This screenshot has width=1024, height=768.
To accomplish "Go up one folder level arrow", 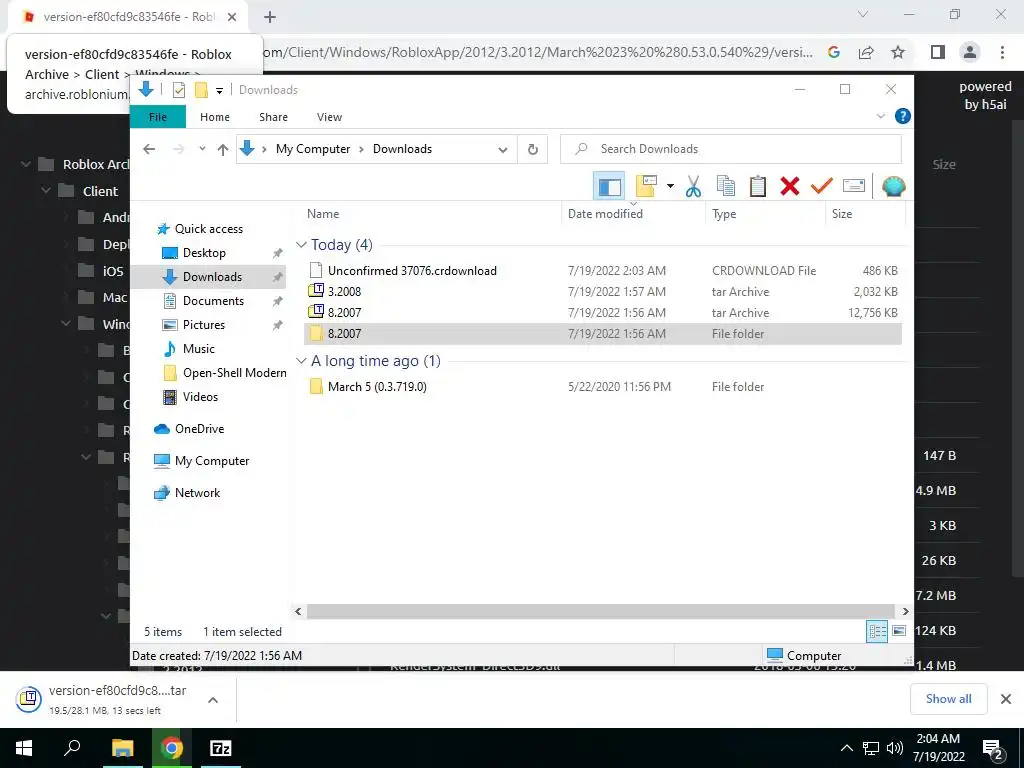I will pos(223,149).
